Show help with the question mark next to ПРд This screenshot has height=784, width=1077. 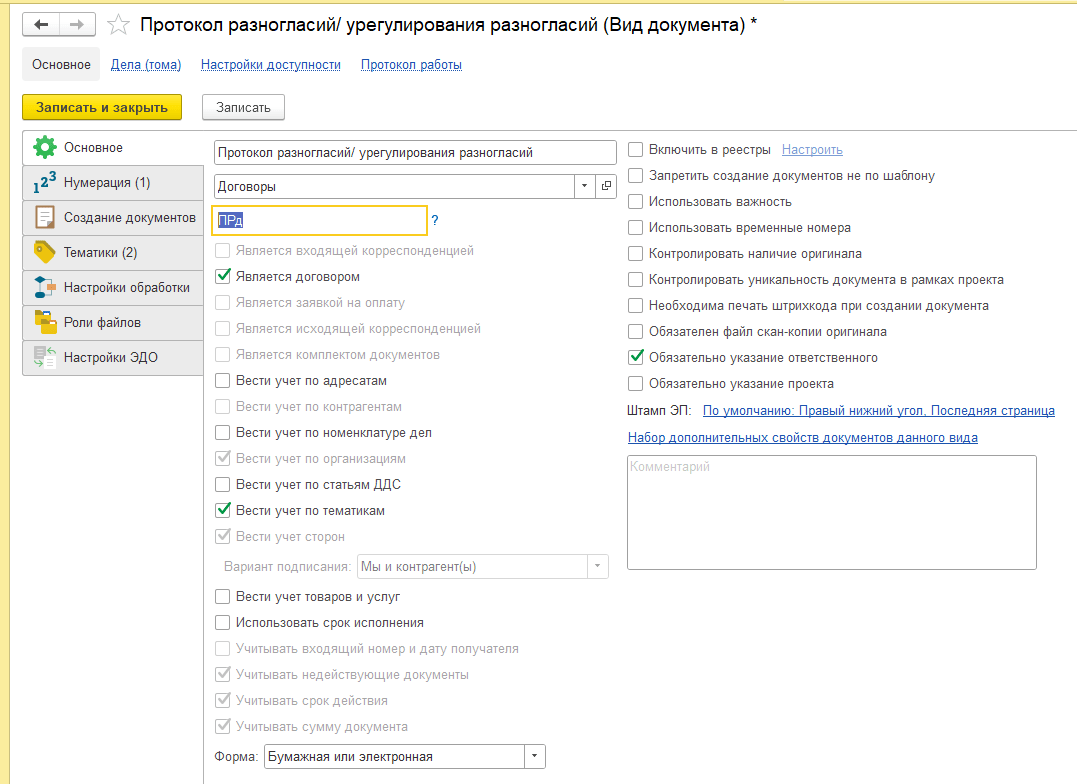435,221
